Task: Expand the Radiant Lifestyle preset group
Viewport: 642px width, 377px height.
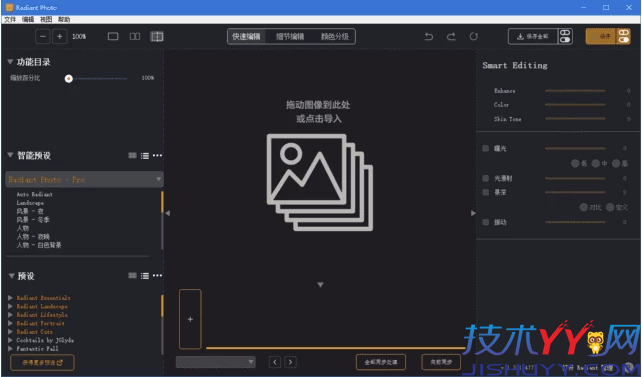Action: click(10, 315)
